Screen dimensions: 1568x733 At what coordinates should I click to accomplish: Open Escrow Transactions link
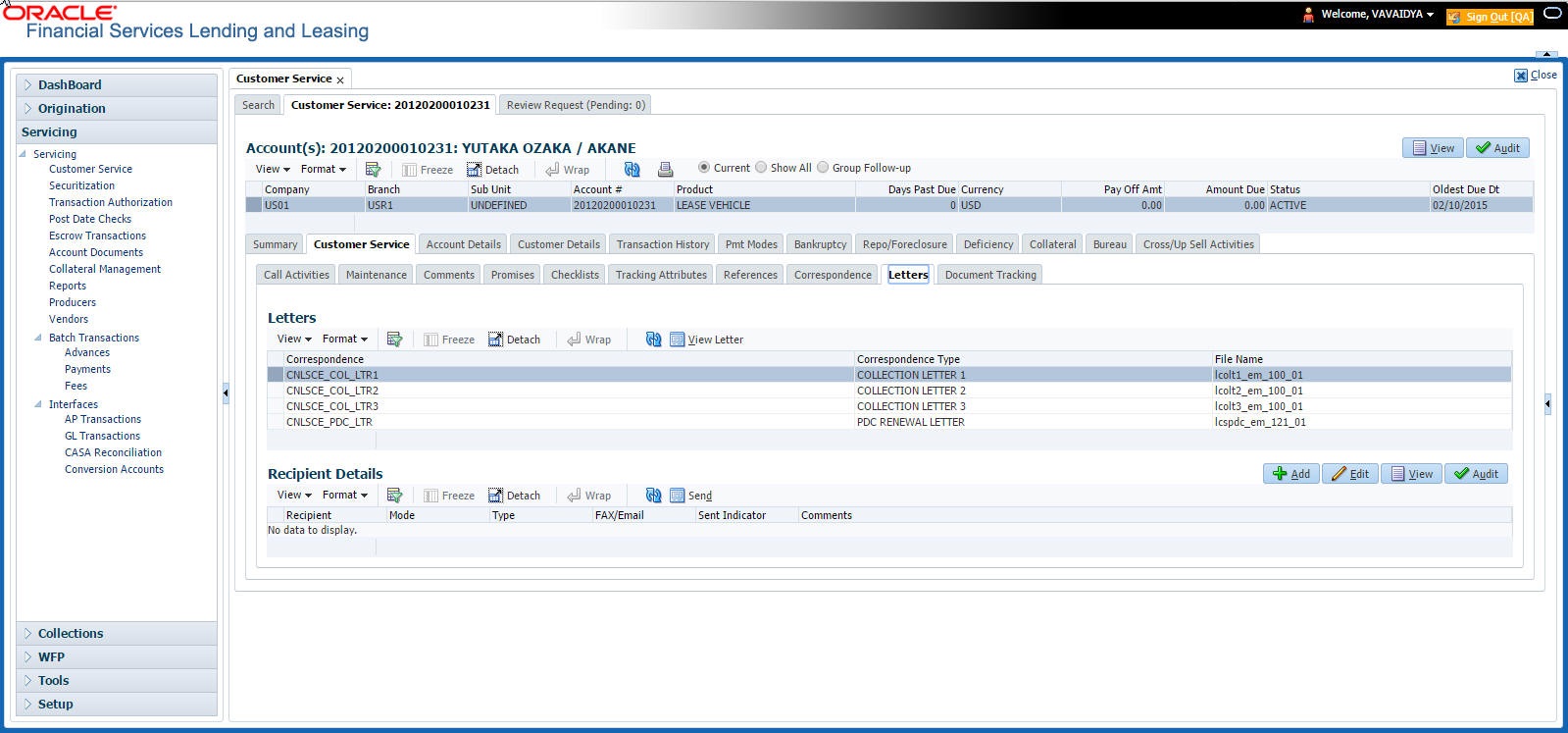[x=97, y=236]
